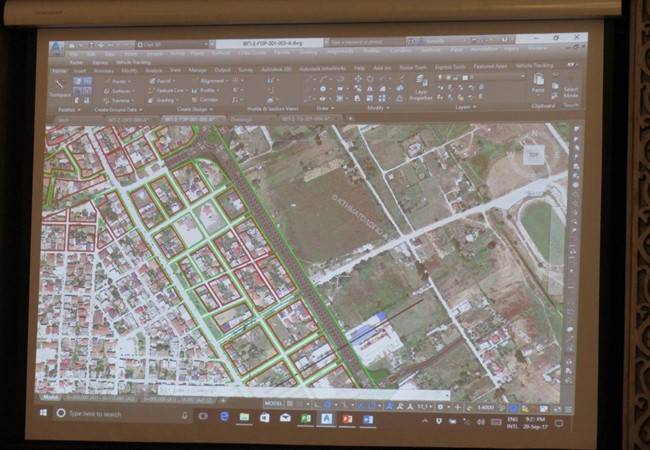Open a new drawing tab with plus button
Screen dimensions: 650x450
350,118
